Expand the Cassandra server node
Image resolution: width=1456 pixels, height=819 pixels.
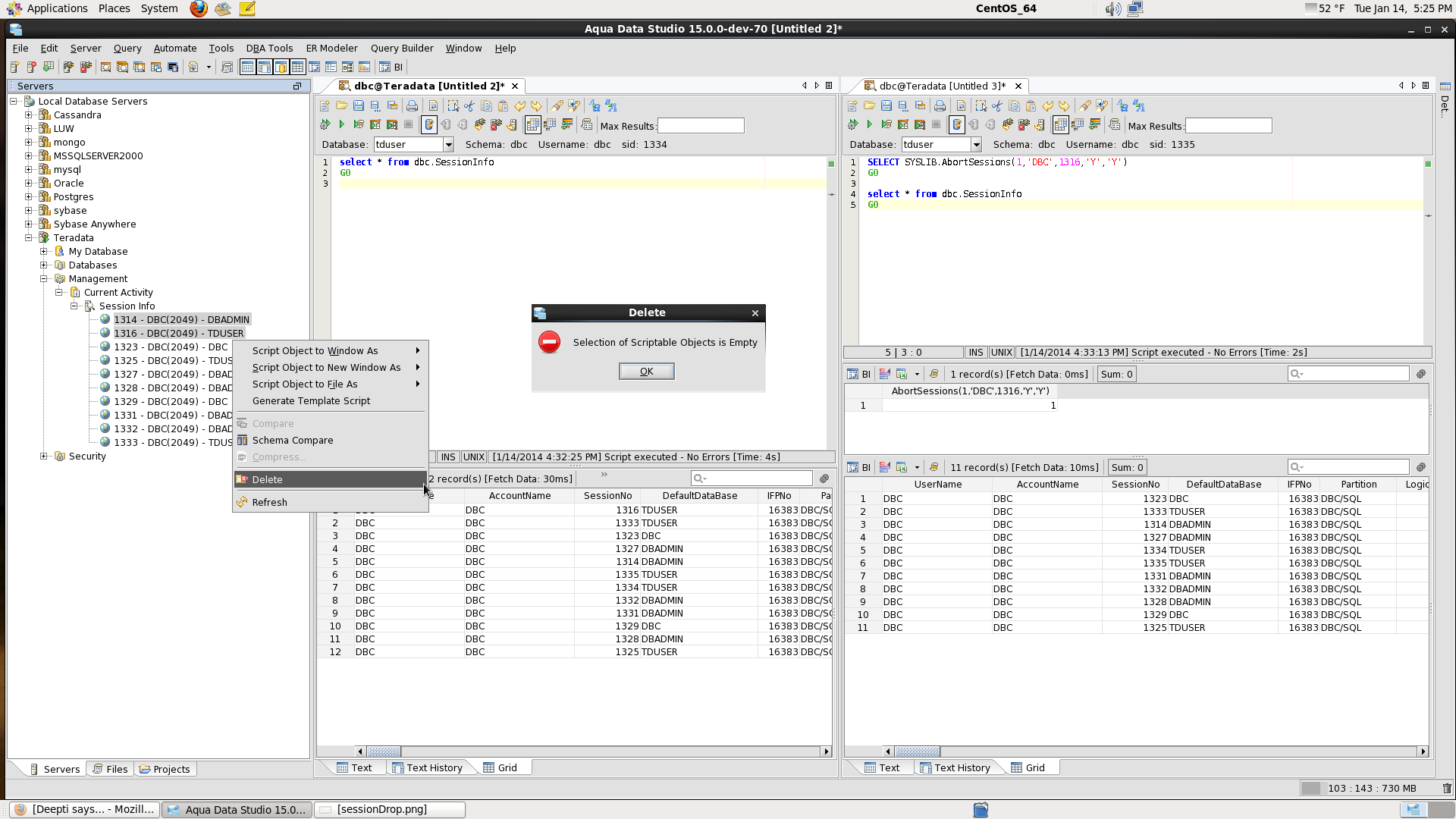pyautogui.click(x=29, y=115)
